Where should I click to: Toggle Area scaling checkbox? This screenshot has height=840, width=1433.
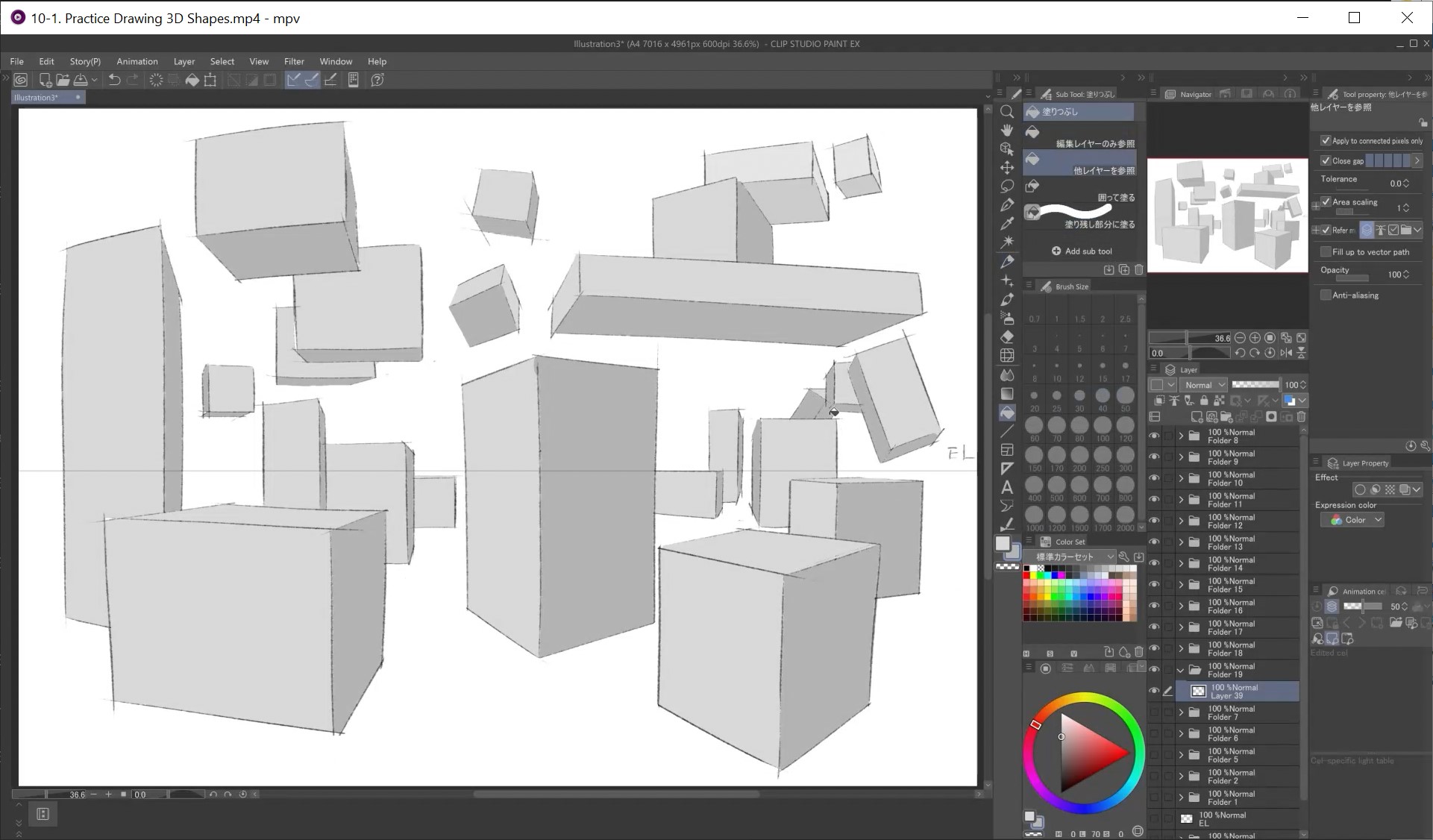(1326, 201)
